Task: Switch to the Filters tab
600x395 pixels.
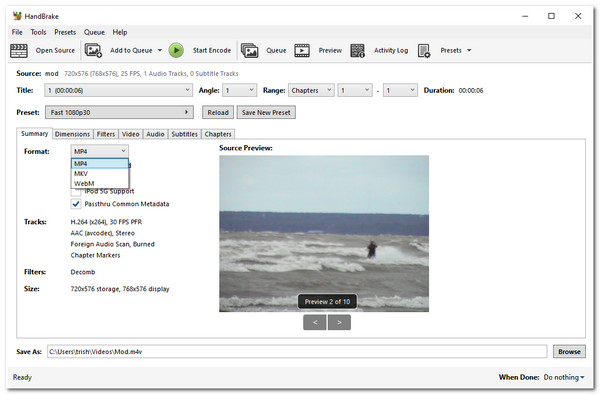Action: pyautogui.click(x=106, y=134)
